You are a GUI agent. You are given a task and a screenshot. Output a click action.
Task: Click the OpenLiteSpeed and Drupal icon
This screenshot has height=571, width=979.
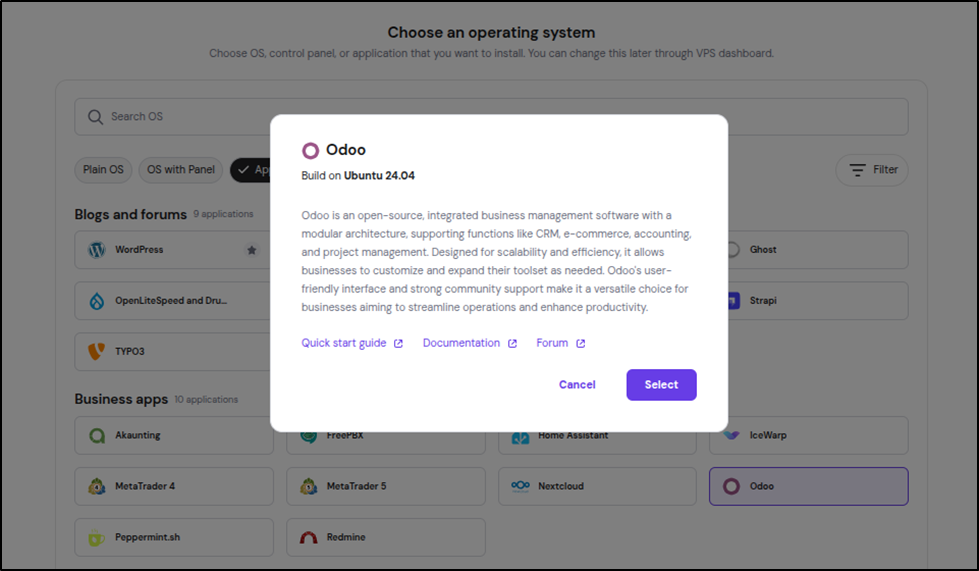[x=97, y=301]
